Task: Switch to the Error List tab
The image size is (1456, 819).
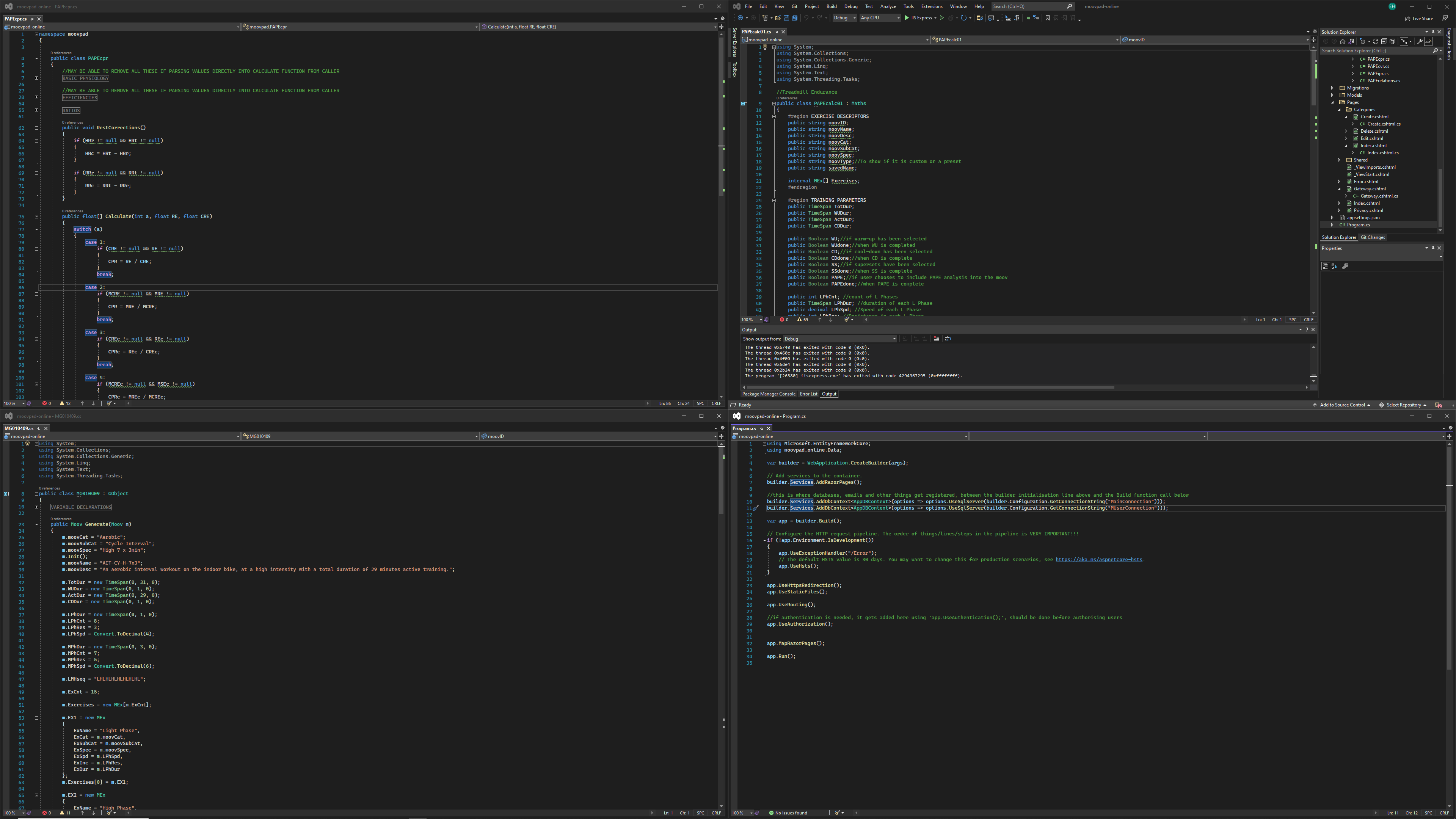Action: coord(808,394)
